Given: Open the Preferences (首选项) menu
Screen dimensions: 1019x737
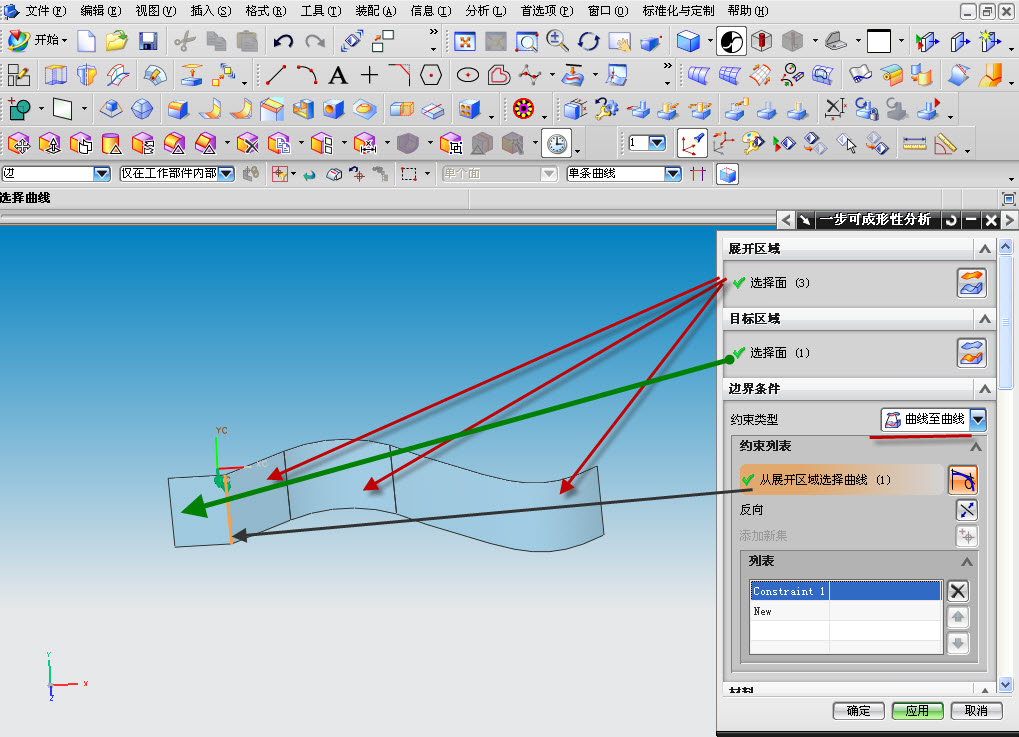Looking at the screenshot, I should coord(547,11).
